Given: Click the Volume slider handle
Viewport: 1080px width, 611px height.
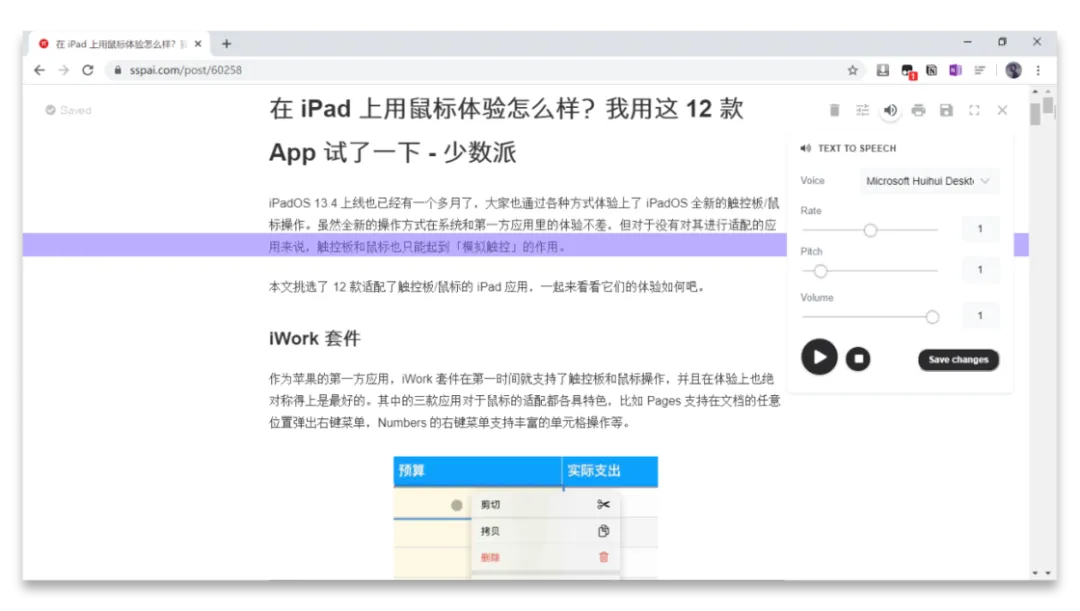Looking at the screenshot, I should click(932, 317).
